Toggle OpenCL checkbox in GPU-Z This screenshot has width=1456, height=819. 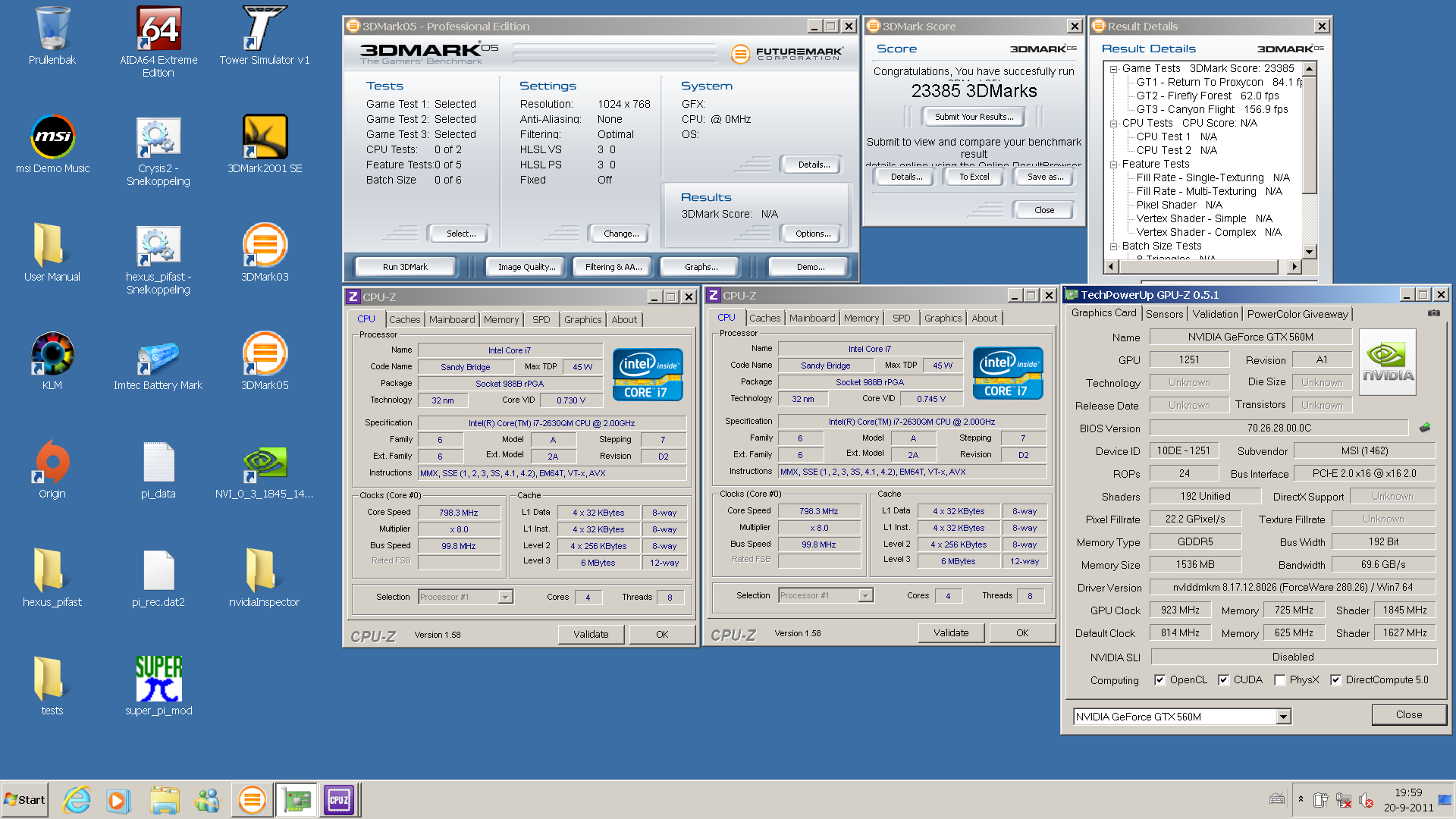tap(1159, 680)
